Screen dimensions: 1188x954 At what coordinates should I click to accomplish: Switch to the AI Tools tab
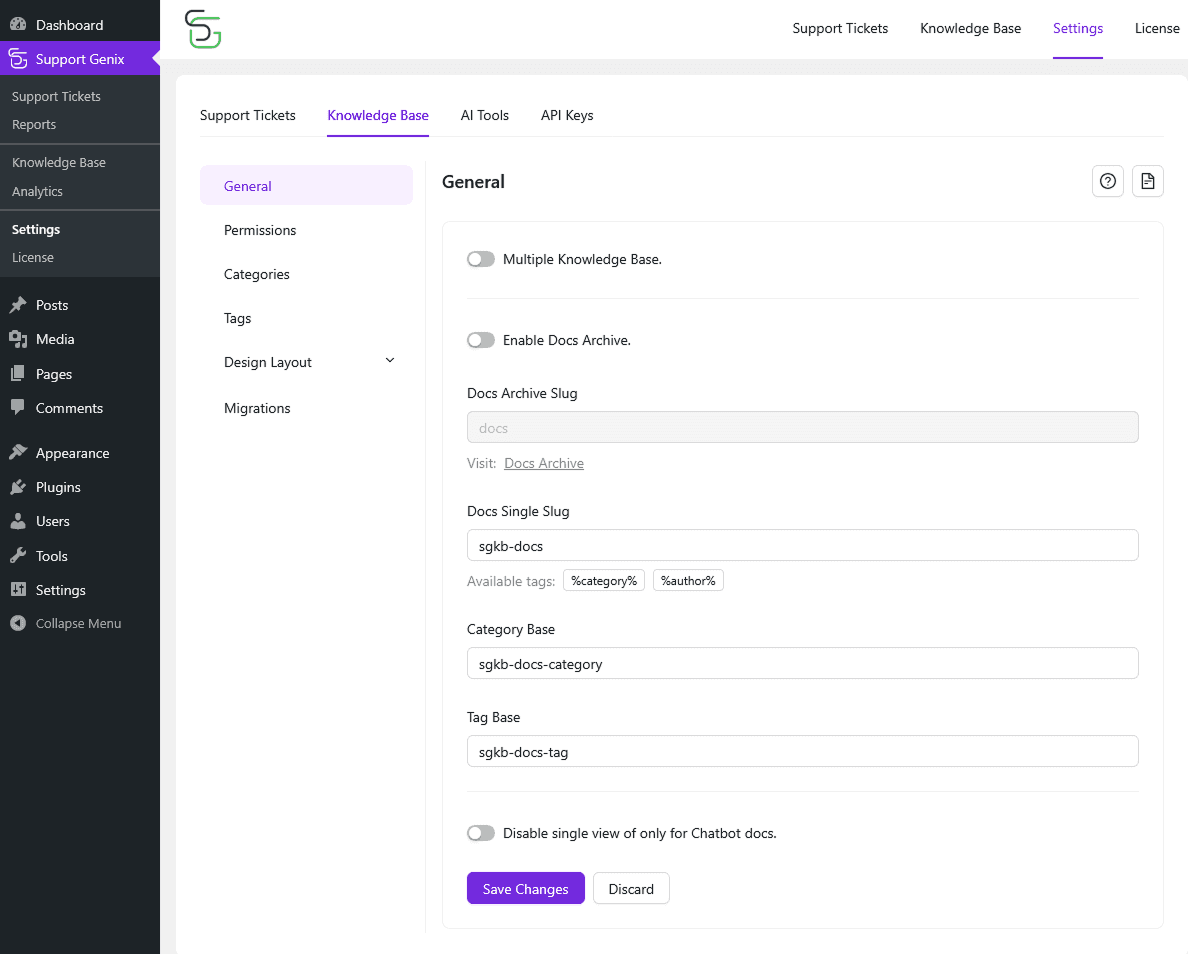click(484, 115)
